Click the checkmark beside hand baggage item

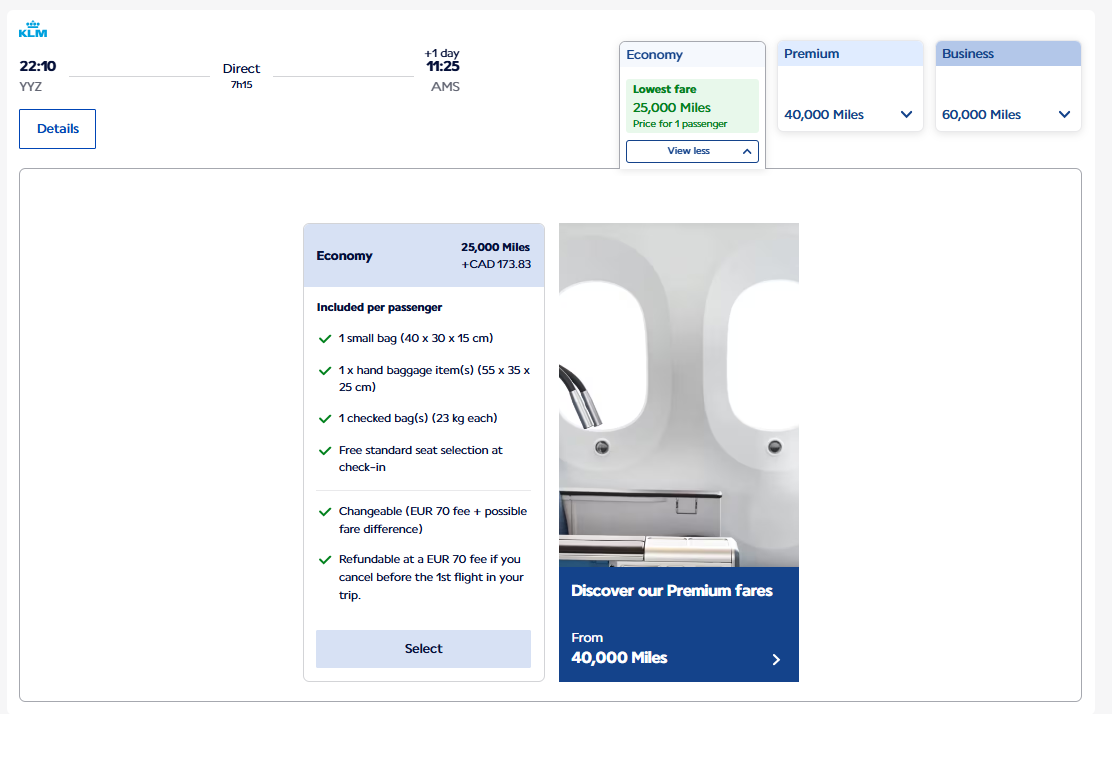point(324,370)
